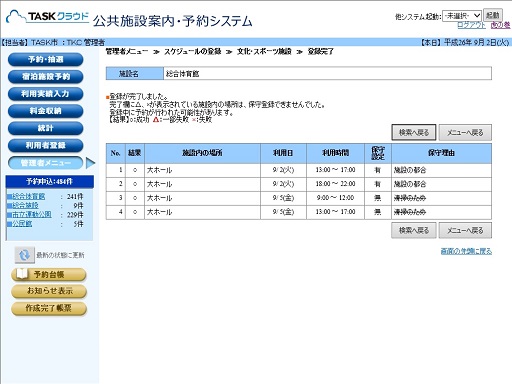Click the 施設内の場所 column header
The width and height of the screenshot is (512, 384).
coord(202,153)
